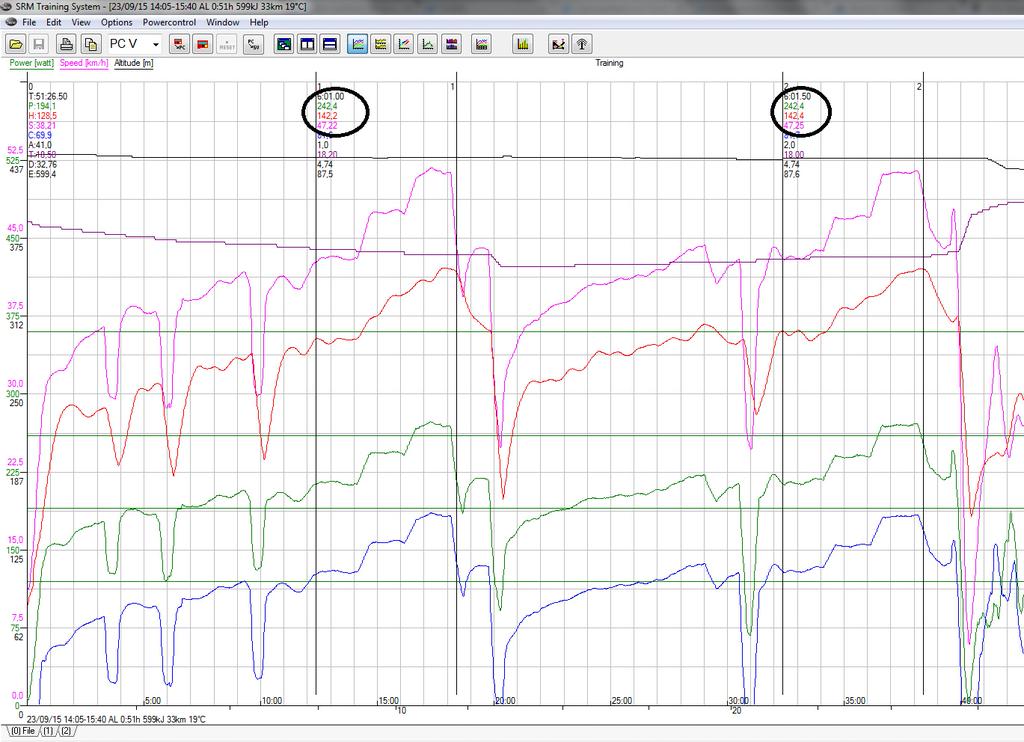
Task: Toggle the Altitude [m] curve legend
Action: pyautogui.click(x=134, y=63)
